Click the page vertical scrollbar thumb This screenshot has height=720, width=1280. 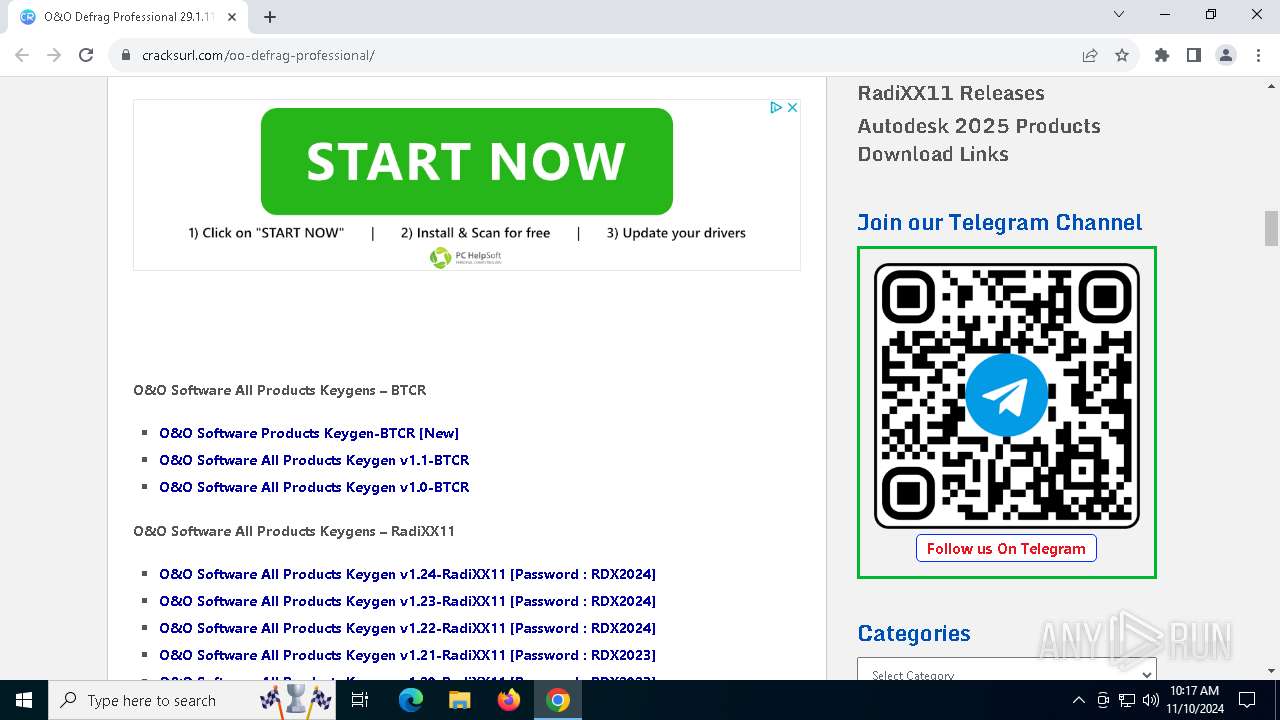tap(1271, 228)
